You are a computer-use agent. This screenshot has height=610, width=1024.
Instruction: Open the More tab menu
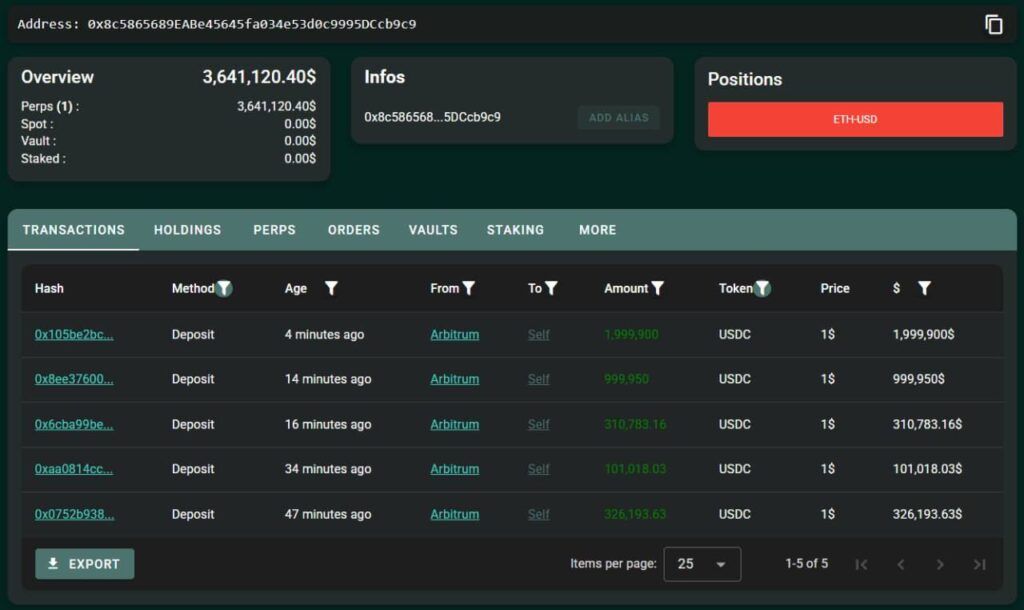tap(597, 230)
